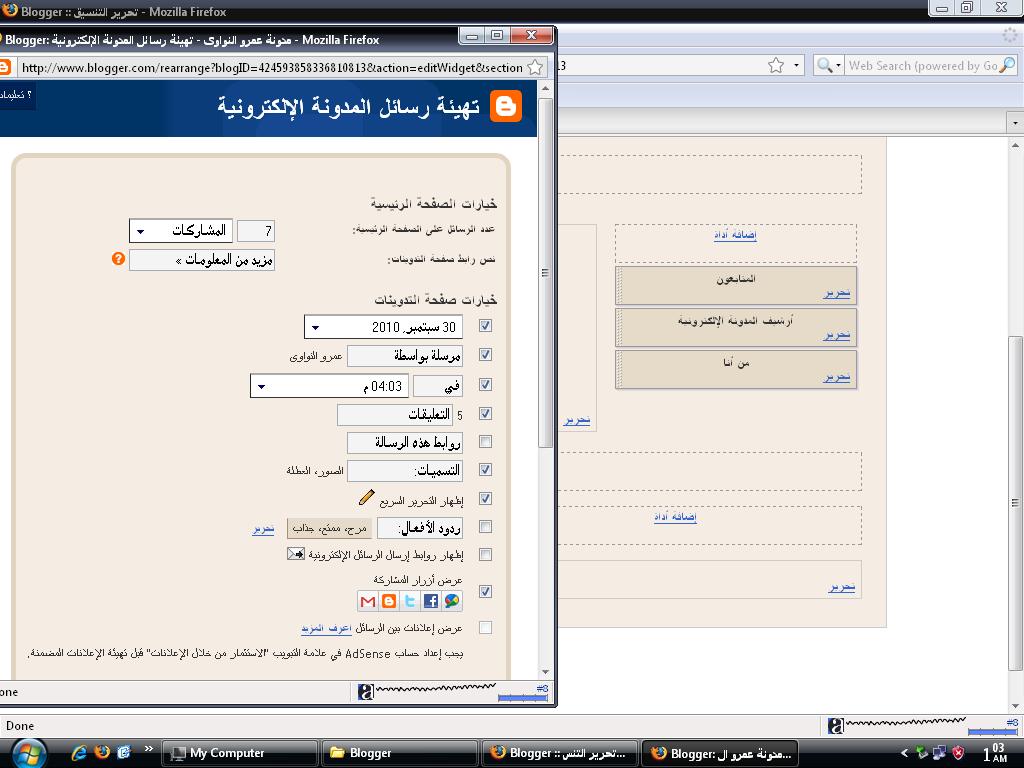The width and height of the screenshot is (1024, 768).
Task: Click Blogger favicon in popup address bar
Action: pos(5,67)
